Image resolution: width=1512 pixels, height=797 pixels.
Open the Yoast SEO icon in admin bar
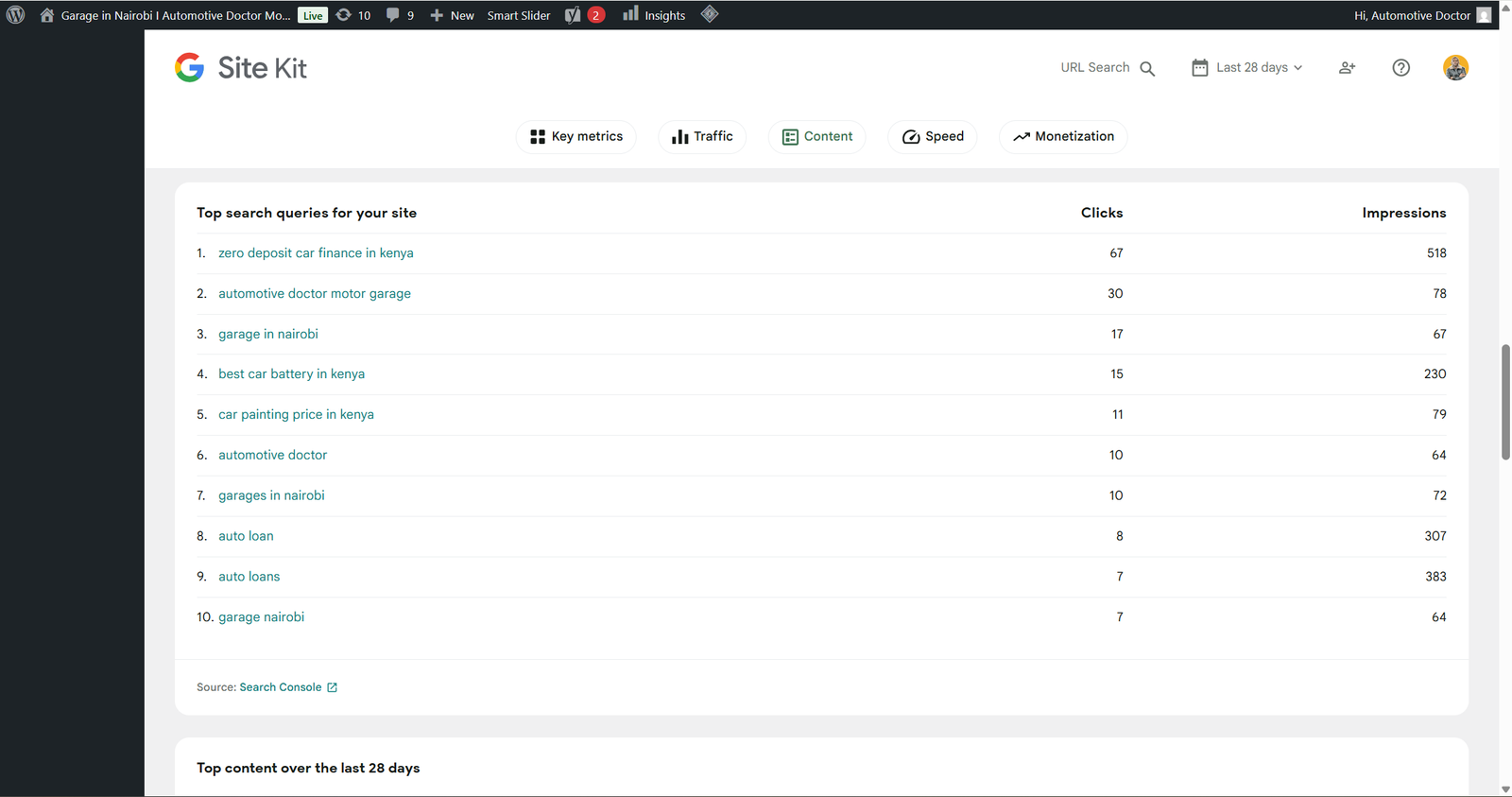click(x=573, y=15)
